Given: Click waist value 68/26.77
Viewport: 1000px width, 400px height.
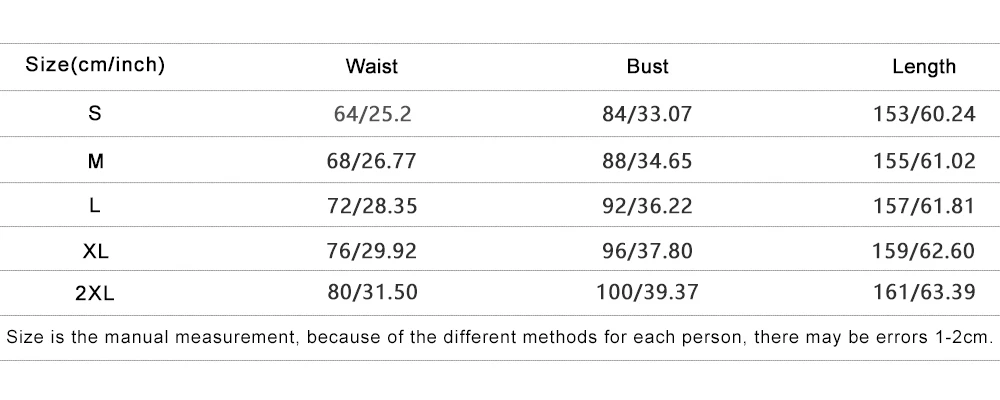Looking at the screenshot, I should pos(373,160).
